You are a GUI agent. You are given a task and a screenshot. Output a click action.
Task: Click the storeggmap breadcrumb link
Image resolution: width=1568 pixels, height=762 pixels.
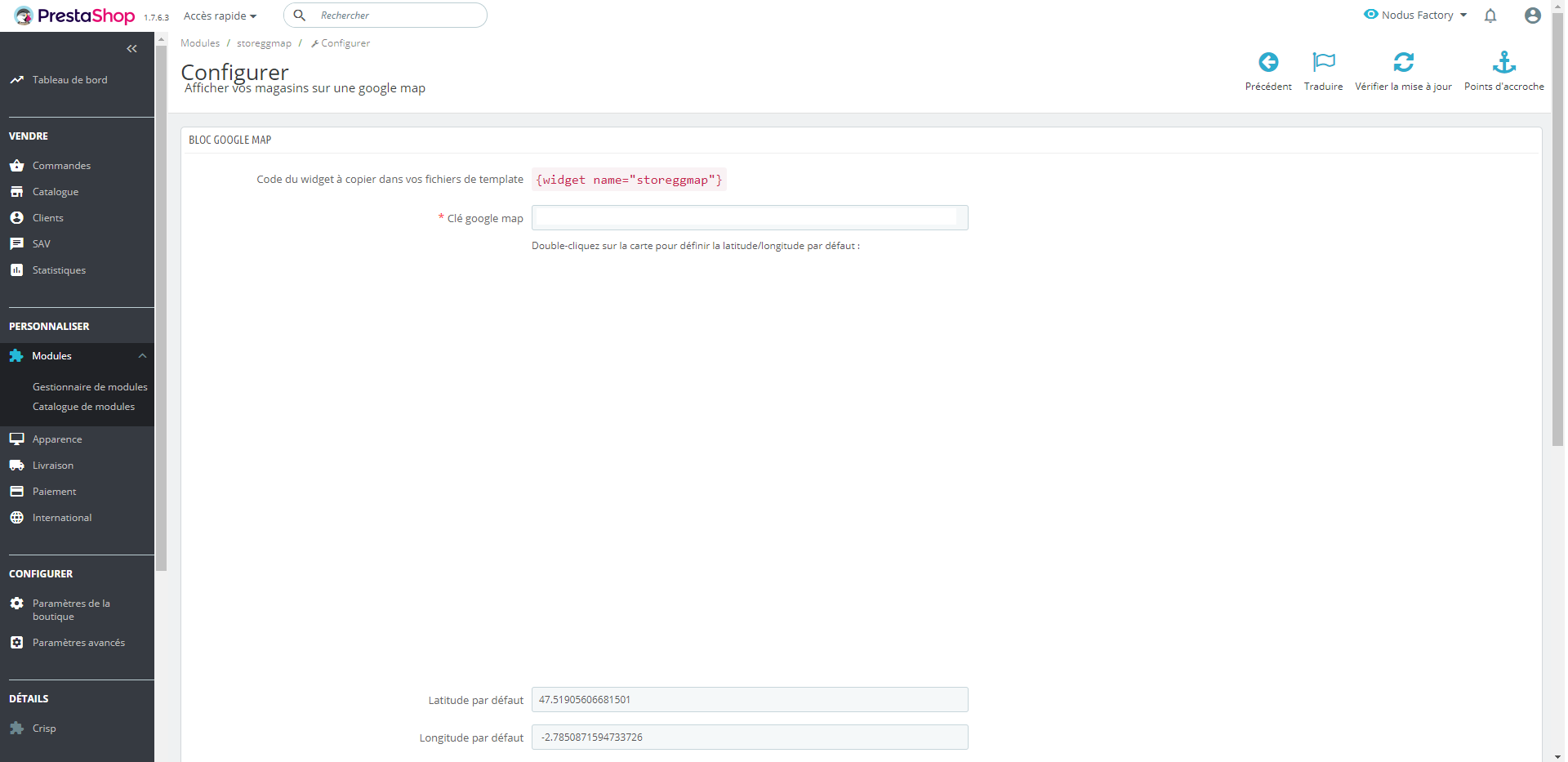(x=264, y=43)
